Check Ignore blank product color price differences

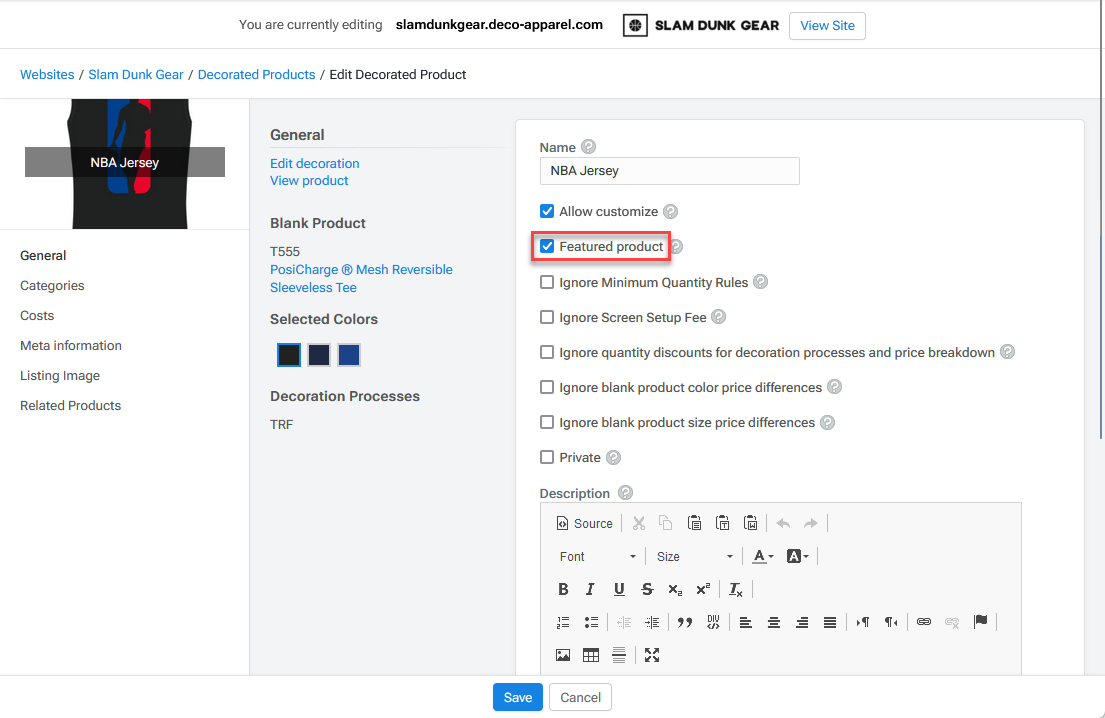pos(547,388)
